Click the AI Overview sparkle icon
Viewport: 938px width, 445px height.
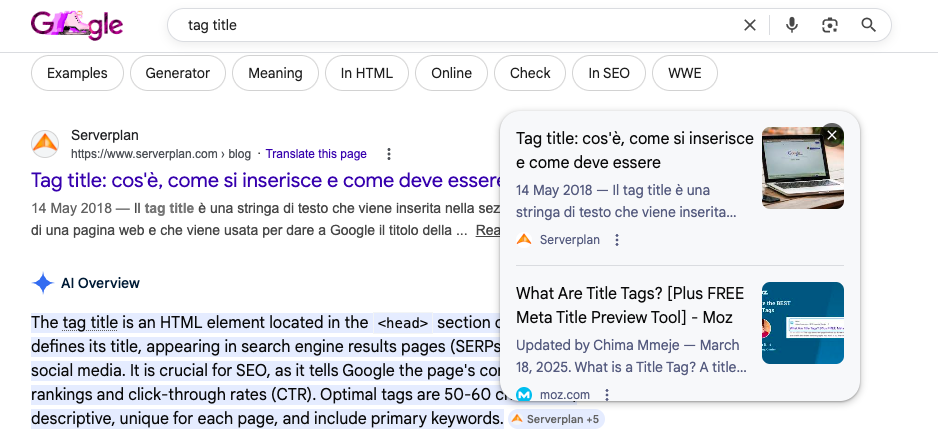coord(43,283)
